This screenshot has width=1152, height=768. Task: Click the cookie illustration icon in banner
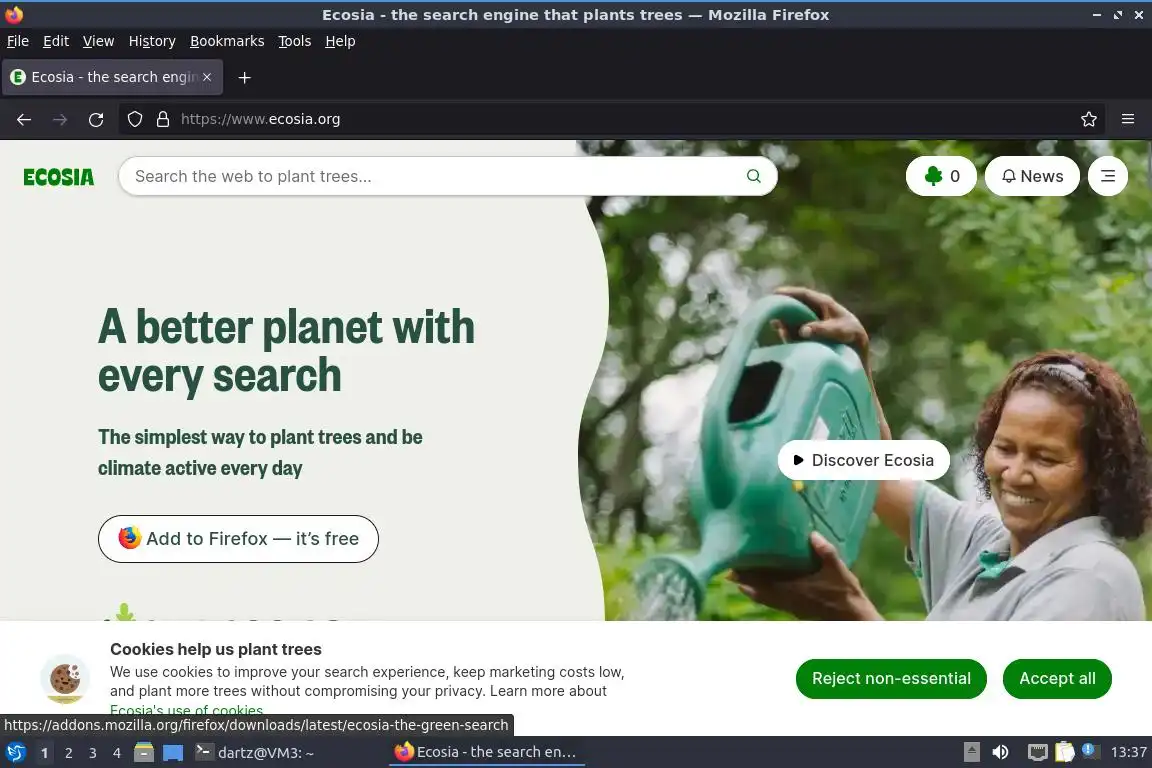point(65,679)
